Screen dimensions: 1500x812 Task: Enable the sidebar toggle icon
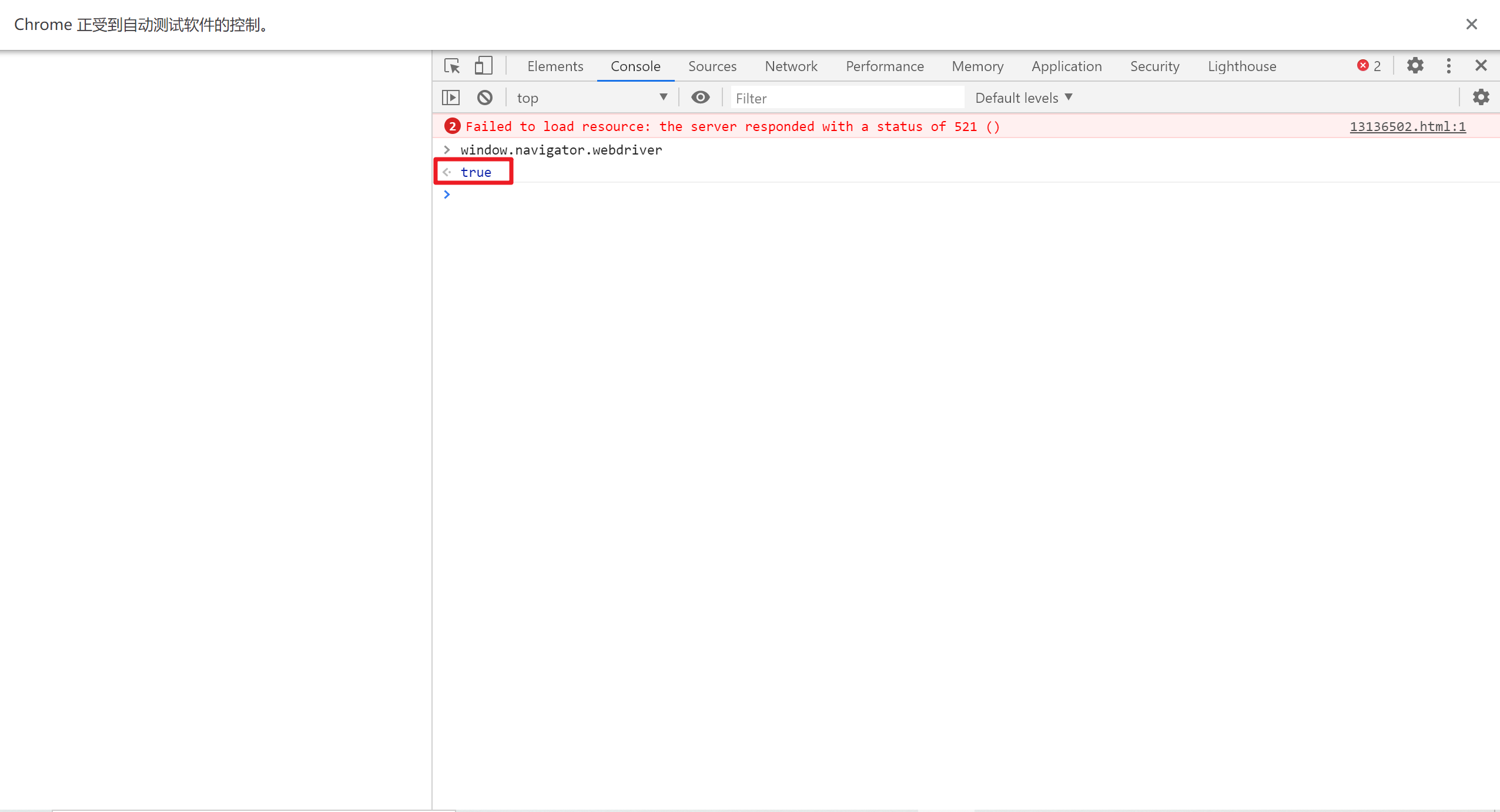coord(451,97)
